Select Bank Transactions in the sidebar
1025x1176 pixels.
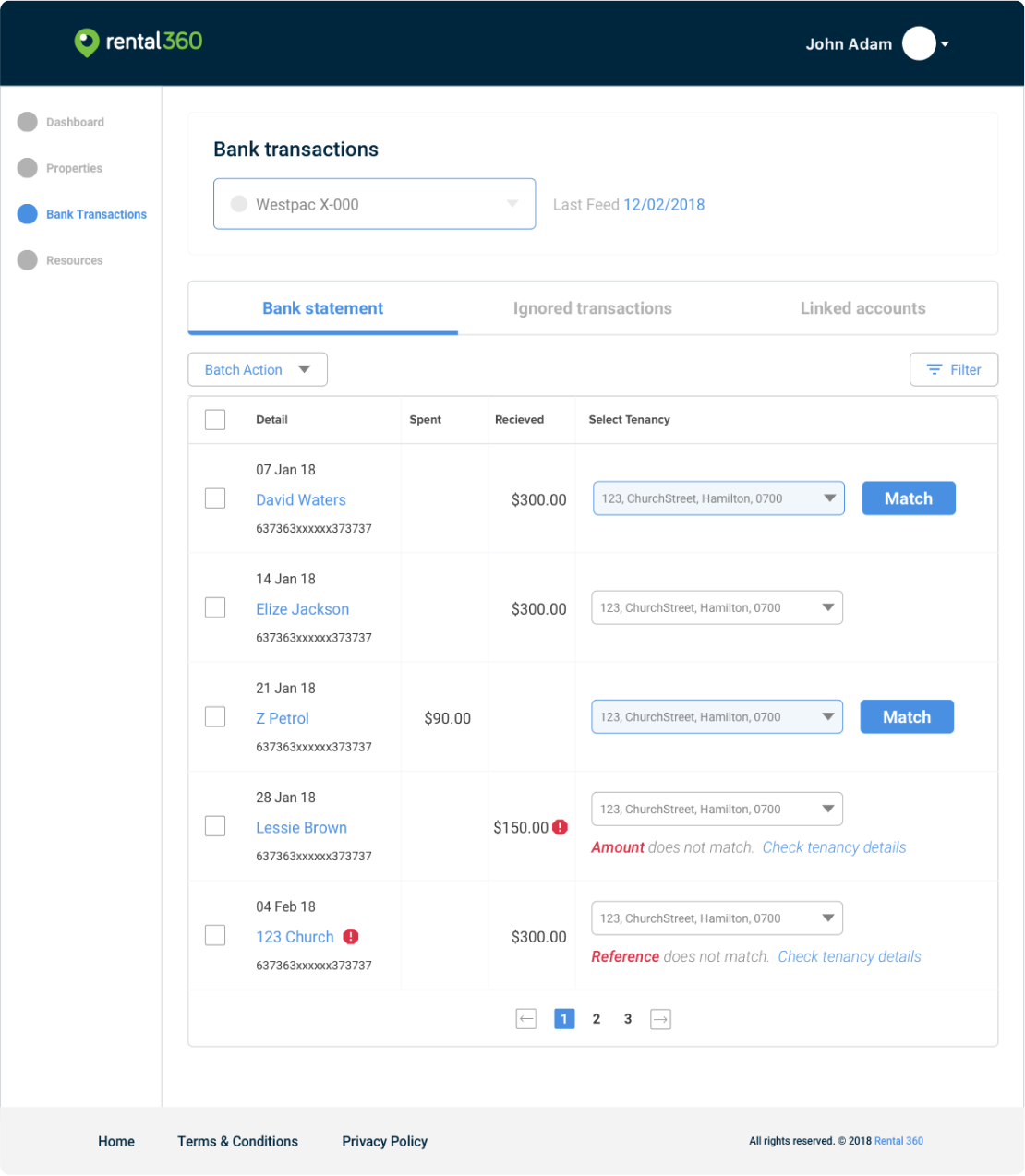click(96, 214)
